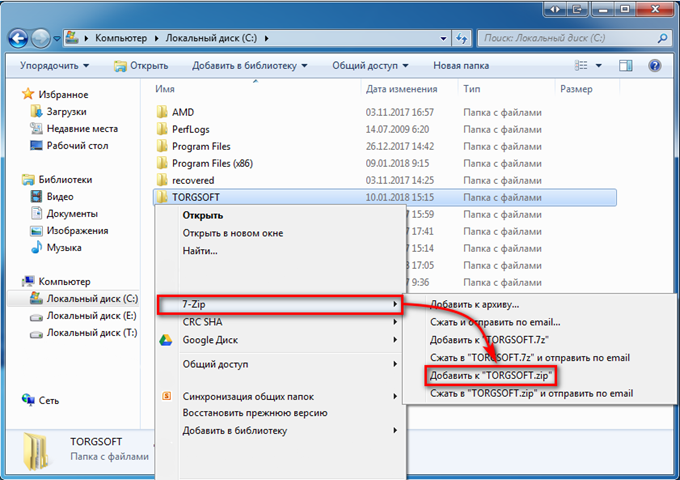Click the Open button in toolbar

tap(141, 66)
